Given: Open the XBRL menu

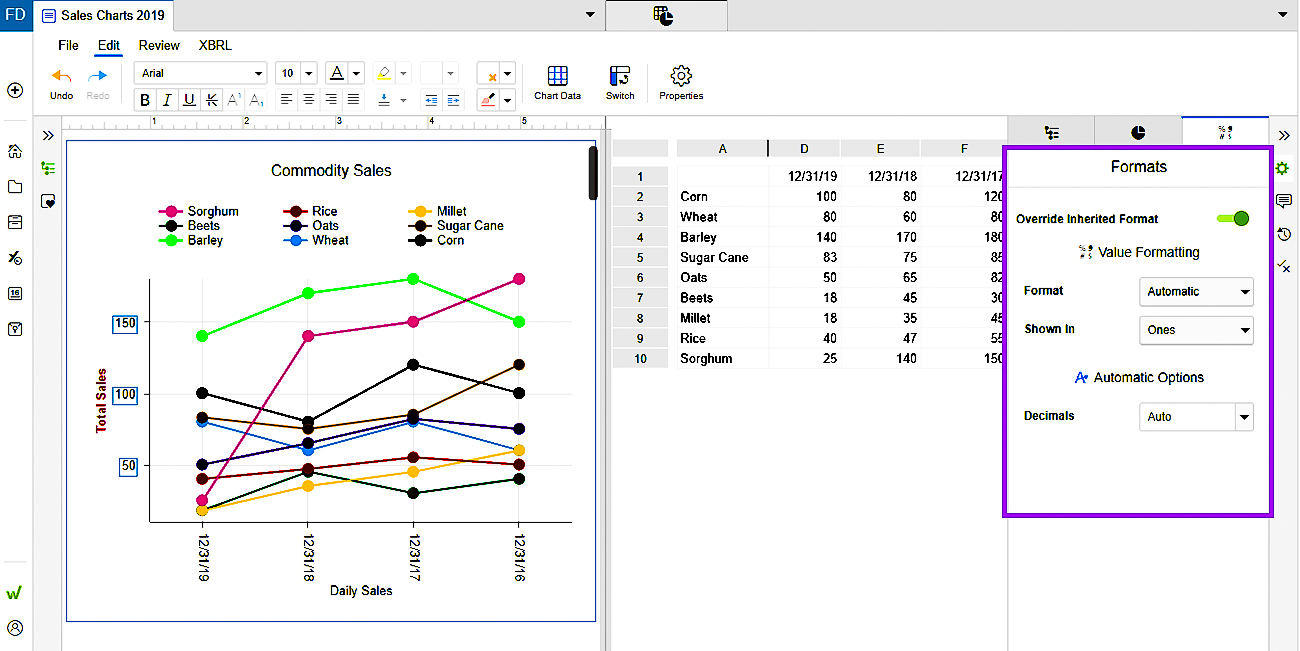Looking at the screenshot, I should (215, 45).
